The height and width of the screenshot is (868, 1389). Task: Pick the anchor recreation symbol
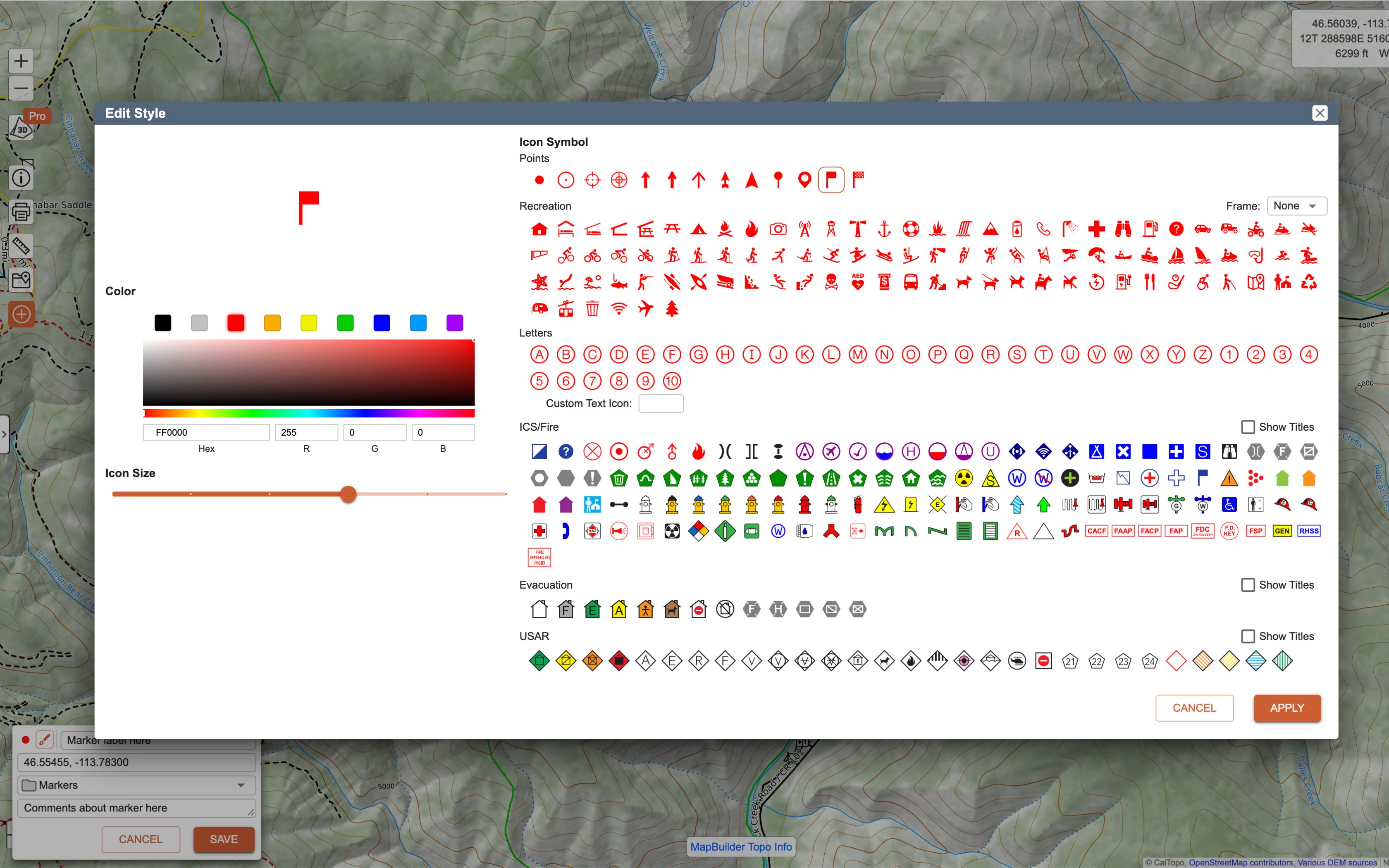884,229
